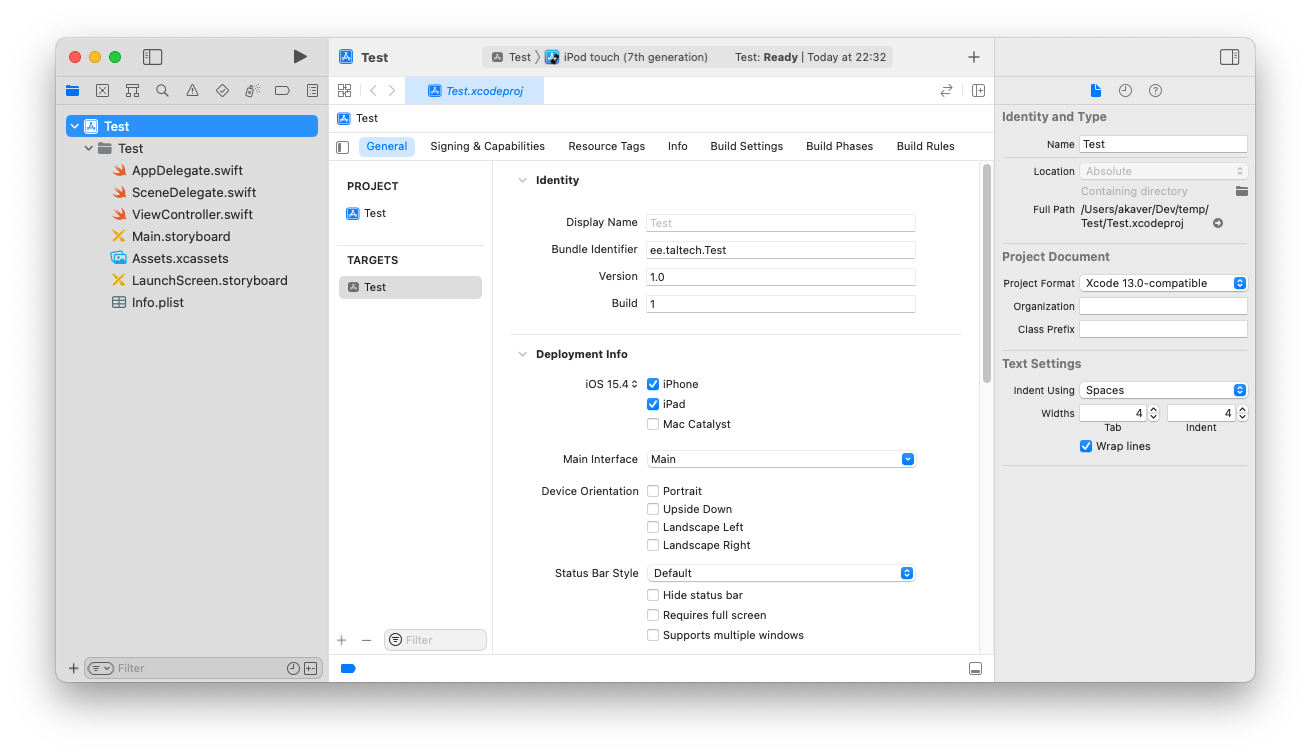1311x756 pixels.
Task: Switch to Signing & Capabilities tab
Action: pos(488,146)
